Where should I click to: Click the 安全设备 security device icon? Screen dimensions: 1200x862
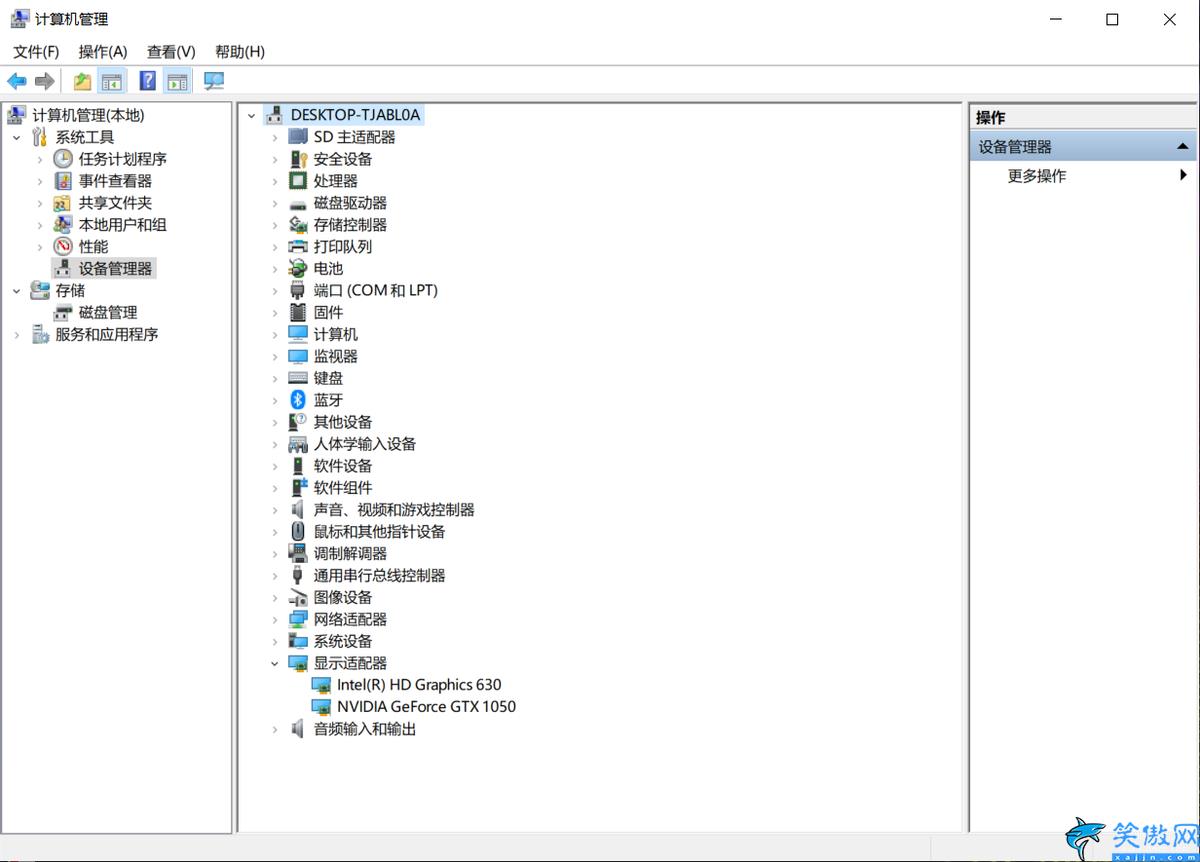point(298,159)
